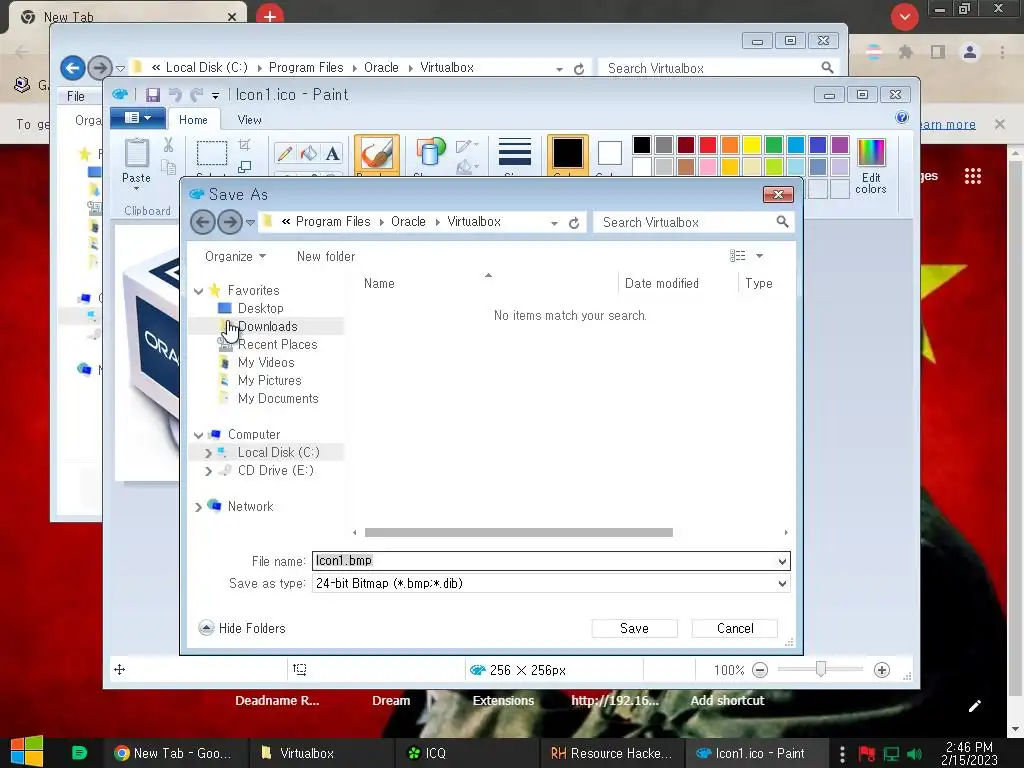1024x768 pixels.
Task: Go forward in the Save As dialog
Action: point(229,222)
